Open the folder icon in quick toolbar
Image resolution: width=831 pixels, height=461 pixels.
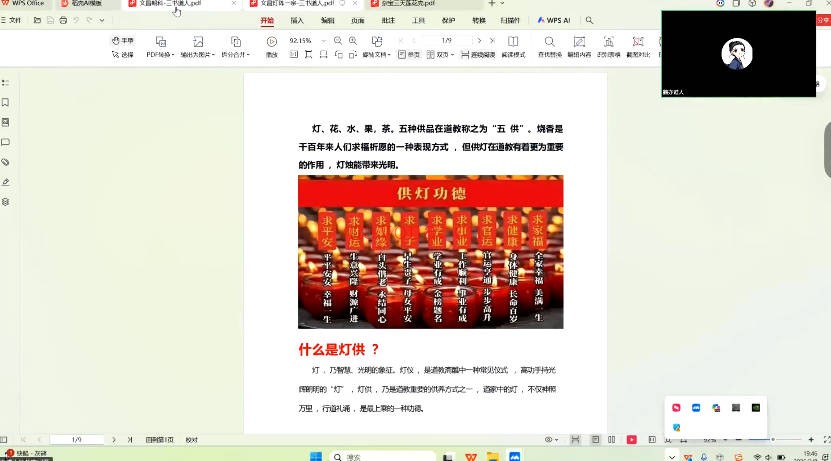37,20
